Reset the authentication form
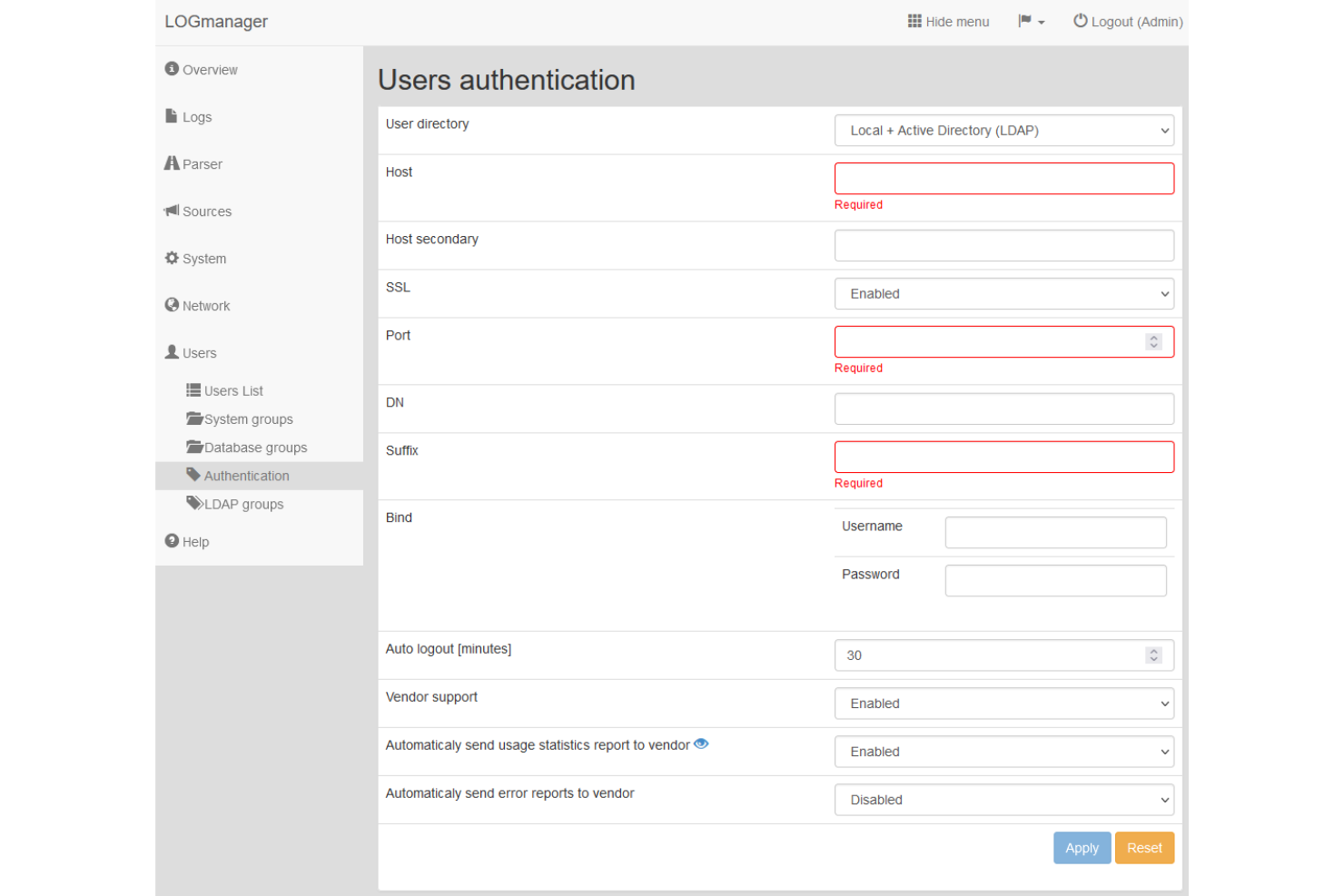This screenshot has width=1344, height=896. (1144, 847)
